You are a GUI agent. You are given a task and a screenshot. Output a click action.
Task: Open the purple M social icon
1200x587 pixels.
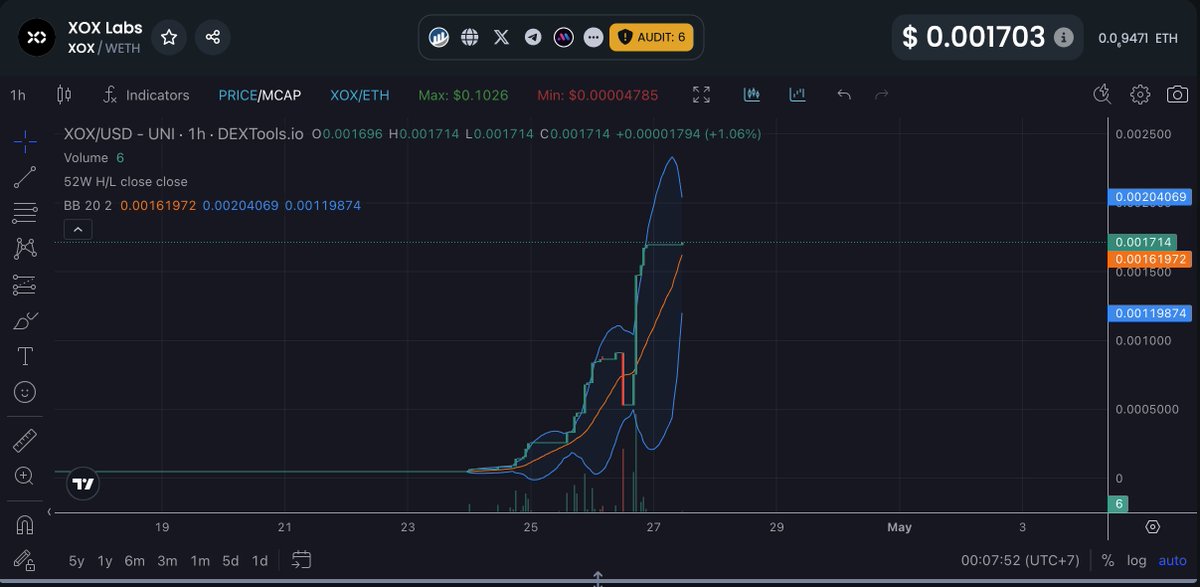click(564, 38)
